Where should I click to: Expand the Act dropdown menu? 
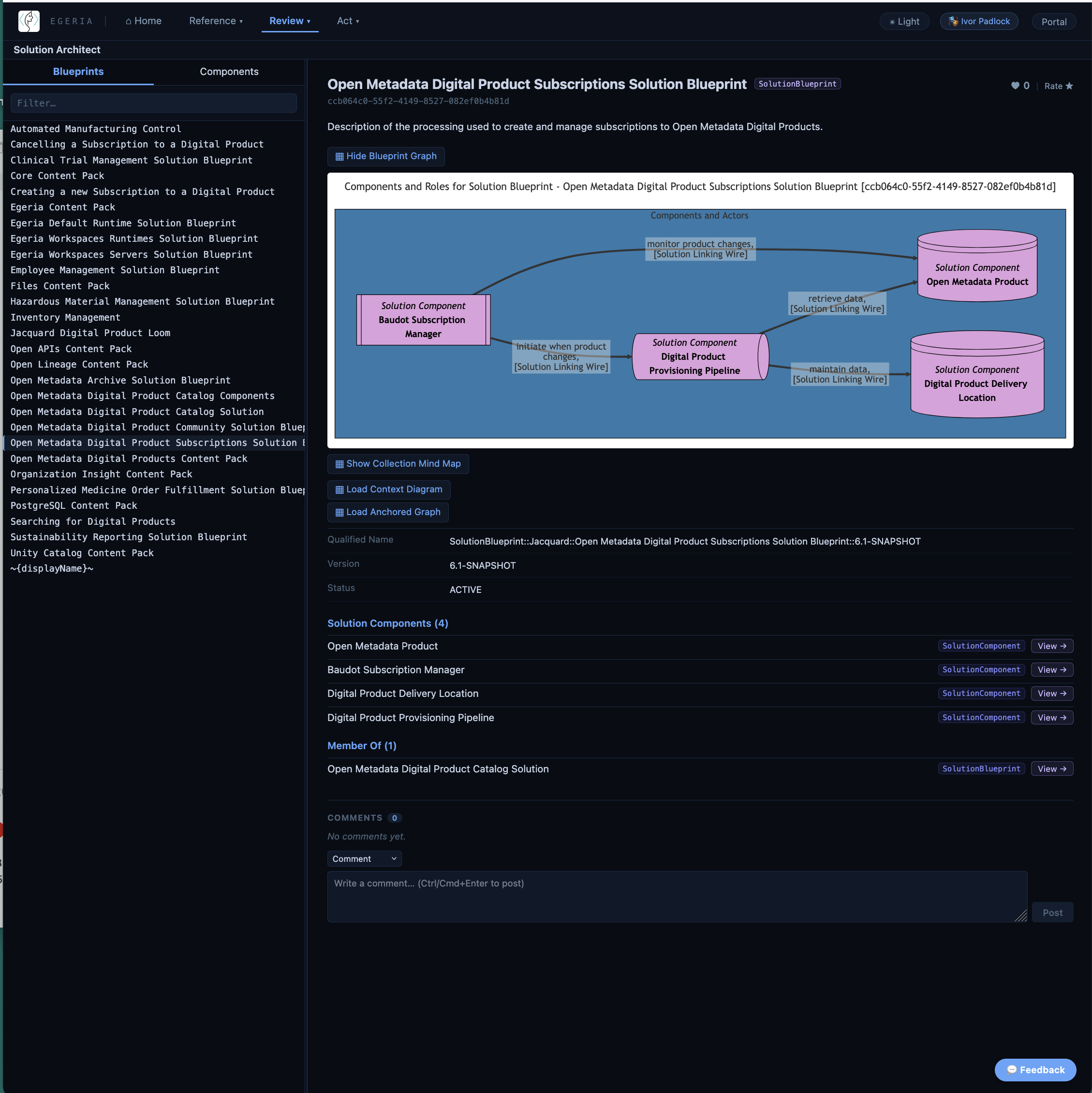[348, 21]
